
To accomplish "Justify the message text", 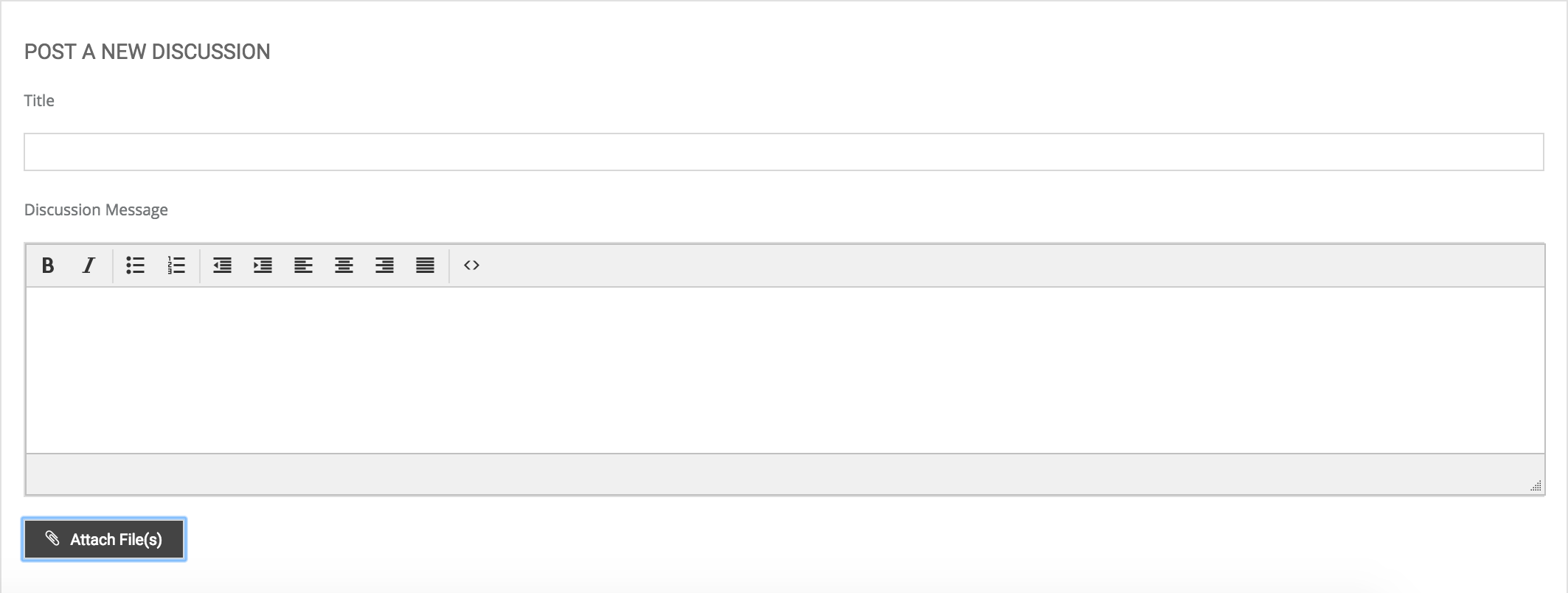I will tap(425, 266).
